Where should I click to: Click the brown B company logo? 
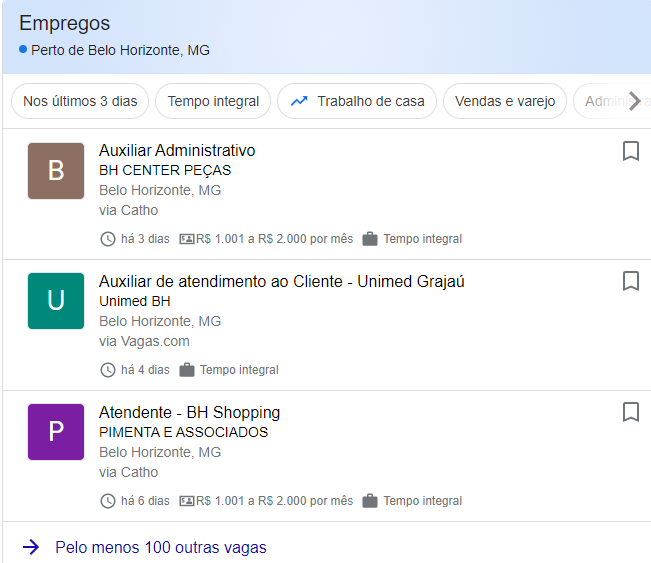click(x=56, y=171)
